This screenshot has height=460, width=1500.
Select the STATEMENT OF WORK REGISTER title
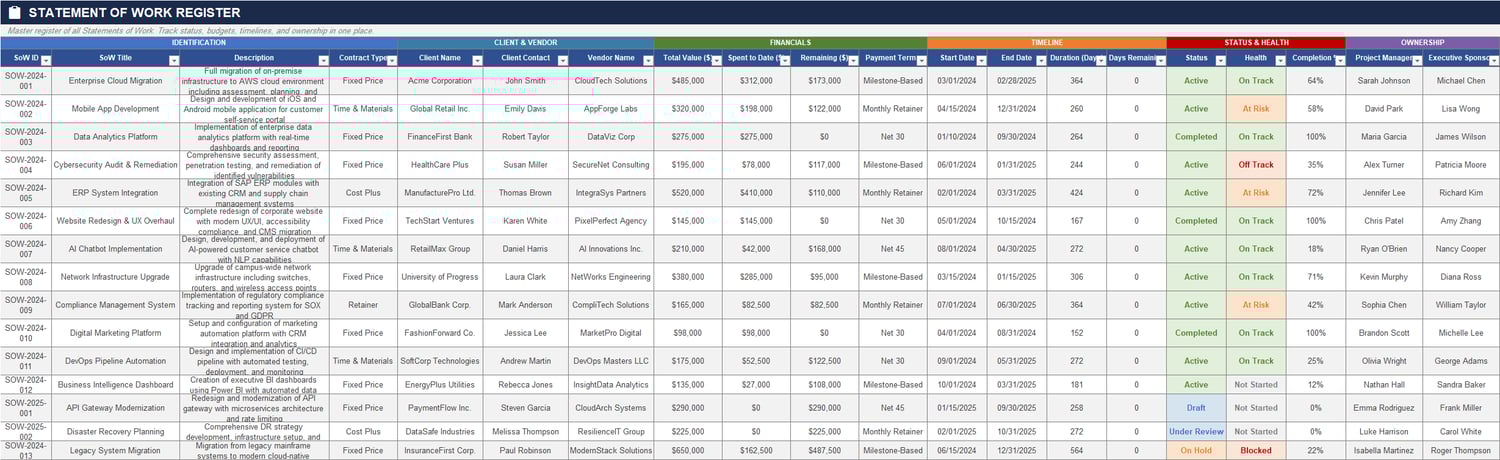click(x=134, y=13)
